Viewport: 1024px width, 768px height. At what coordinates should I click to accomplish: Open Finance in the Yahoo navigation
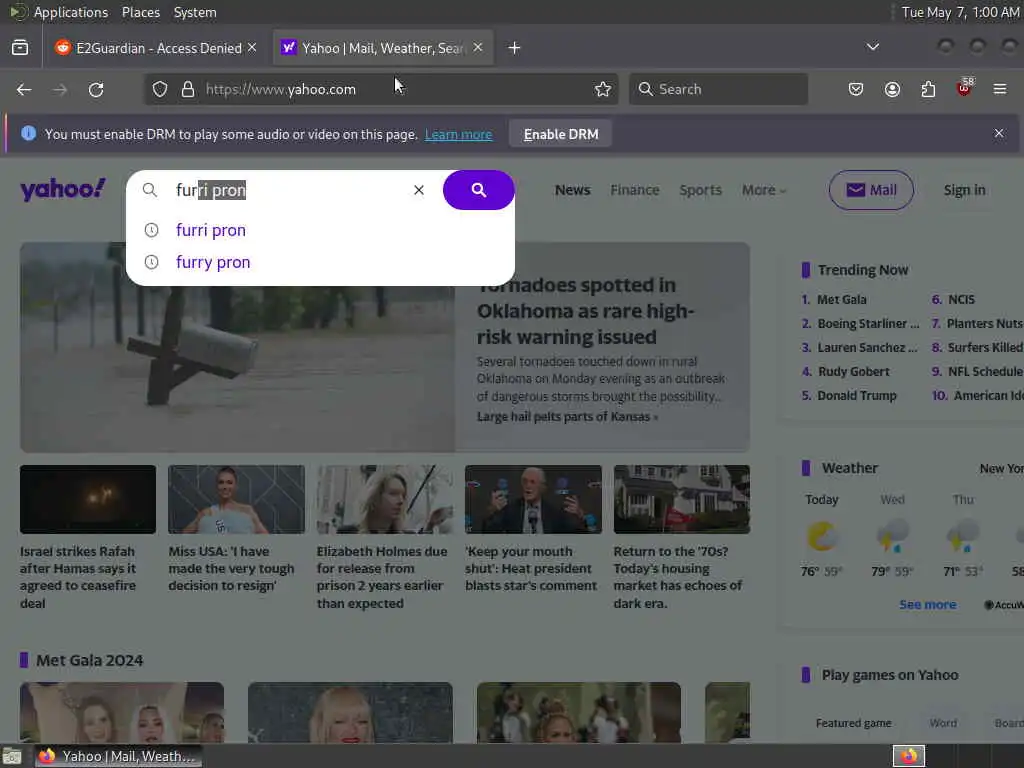pos(635,190)
